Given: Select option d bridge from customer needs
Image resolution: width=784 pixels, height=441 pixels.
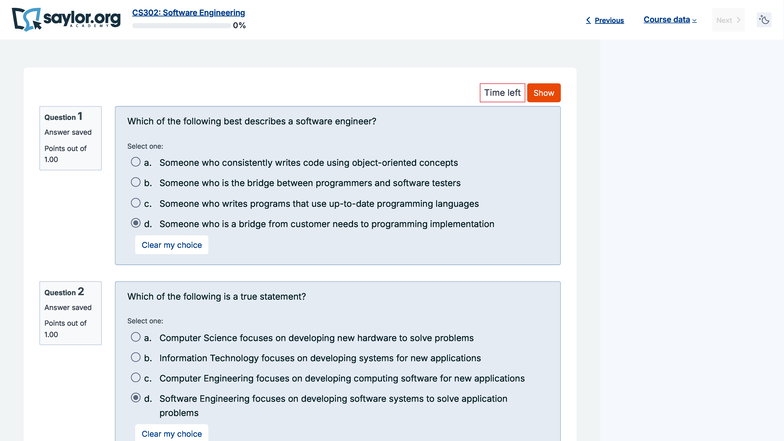Looking at the screenshot, I should [x=136, y=224].
